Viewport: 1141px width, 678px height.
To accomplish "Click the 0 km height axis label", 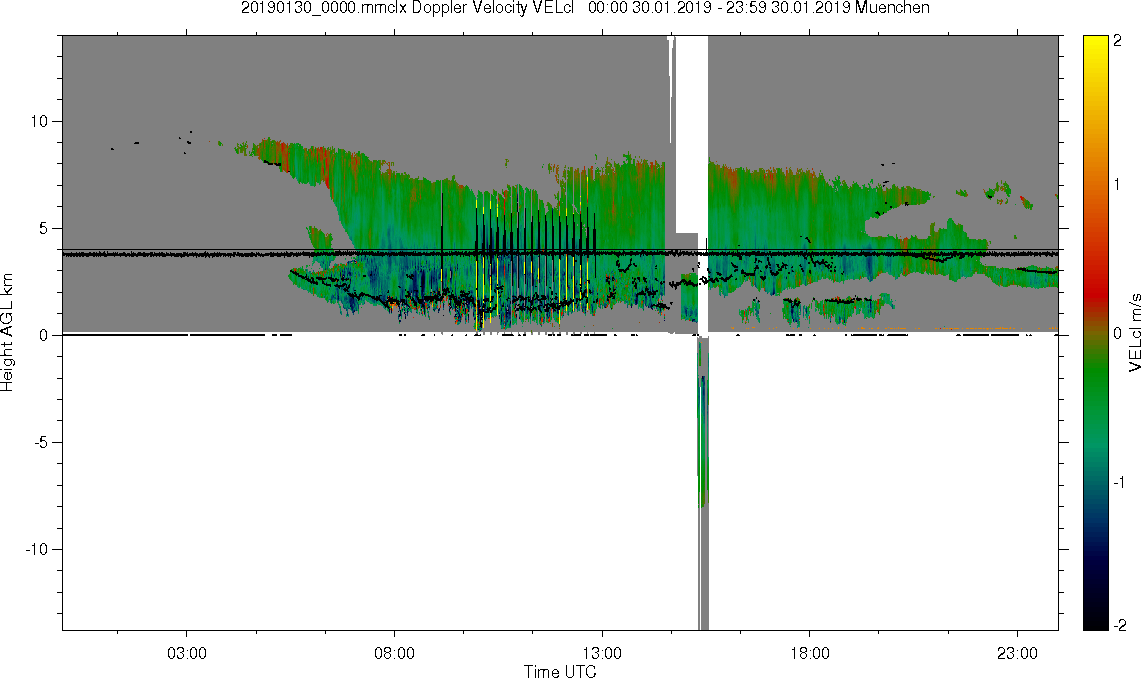I will click(44, 335).
